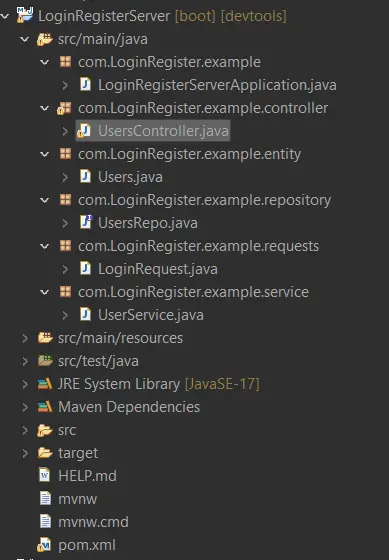Image resolution: width=389 pixels, height=560 pixels.
Task: Select the LoginRegisterServer project name
Action: pyautogui.click(x=104, y=16)
